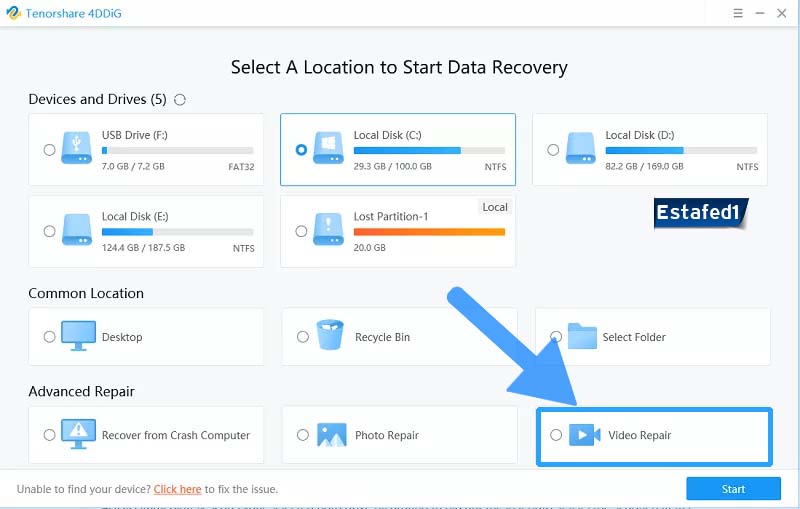
Task: Click the Video Repair camera icon
Action: pos(584,435)
